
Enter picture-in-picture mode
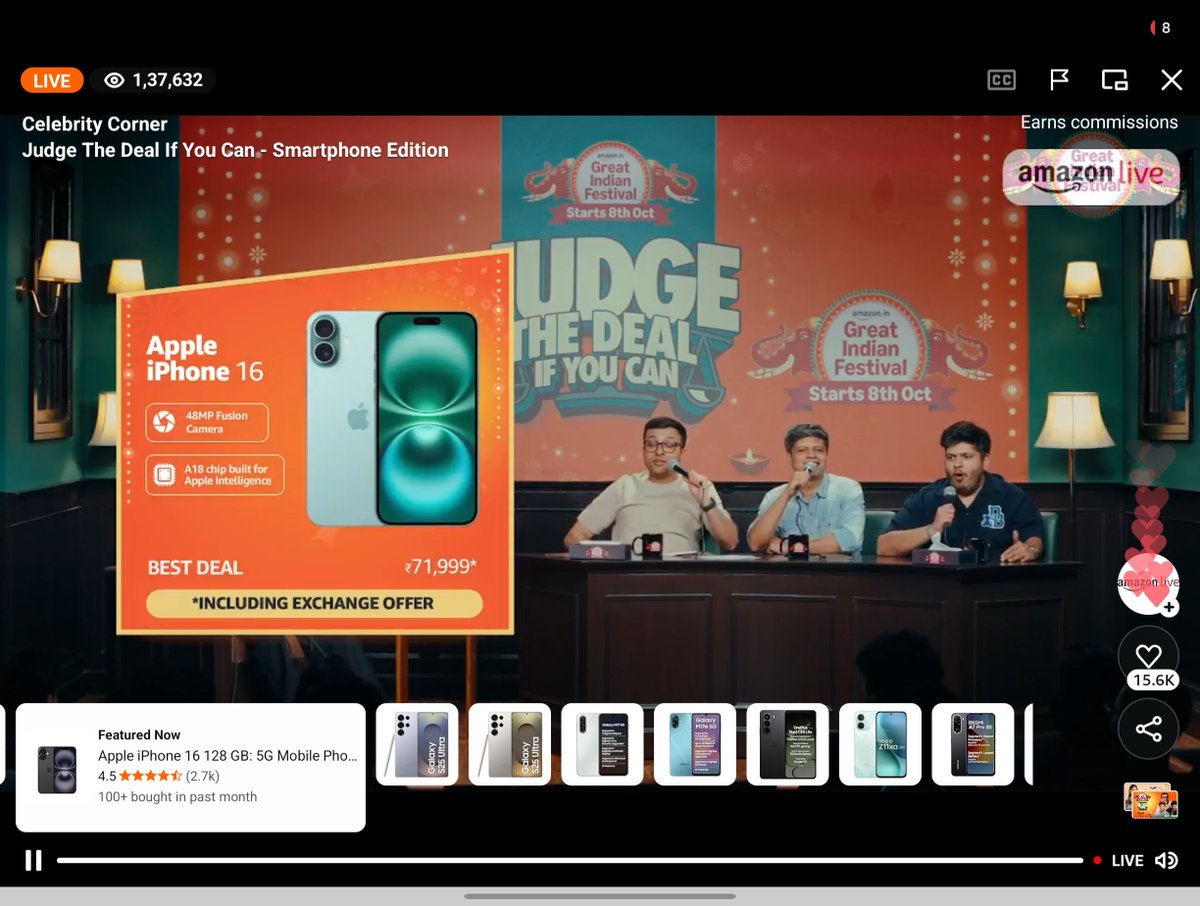[x=1115, y=80]
